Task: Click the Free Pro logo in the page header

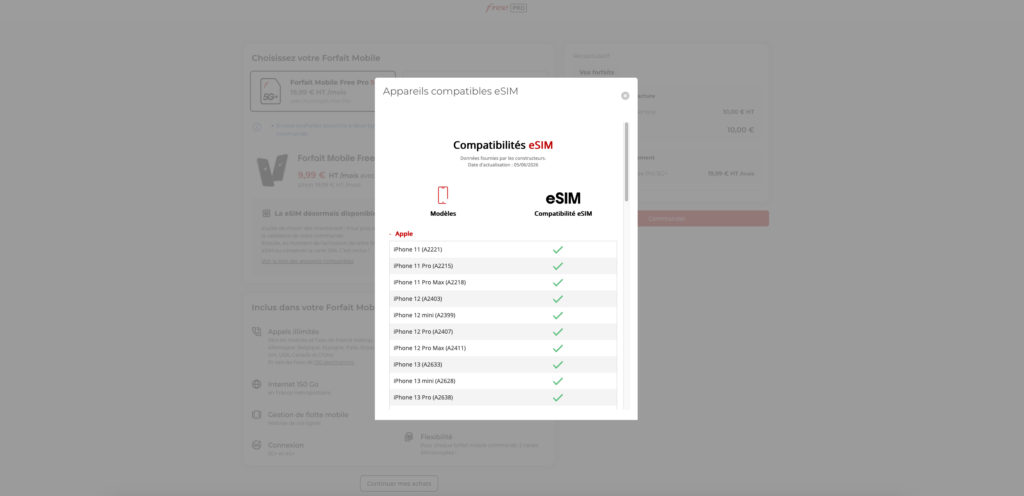Action: pos(506,8)
